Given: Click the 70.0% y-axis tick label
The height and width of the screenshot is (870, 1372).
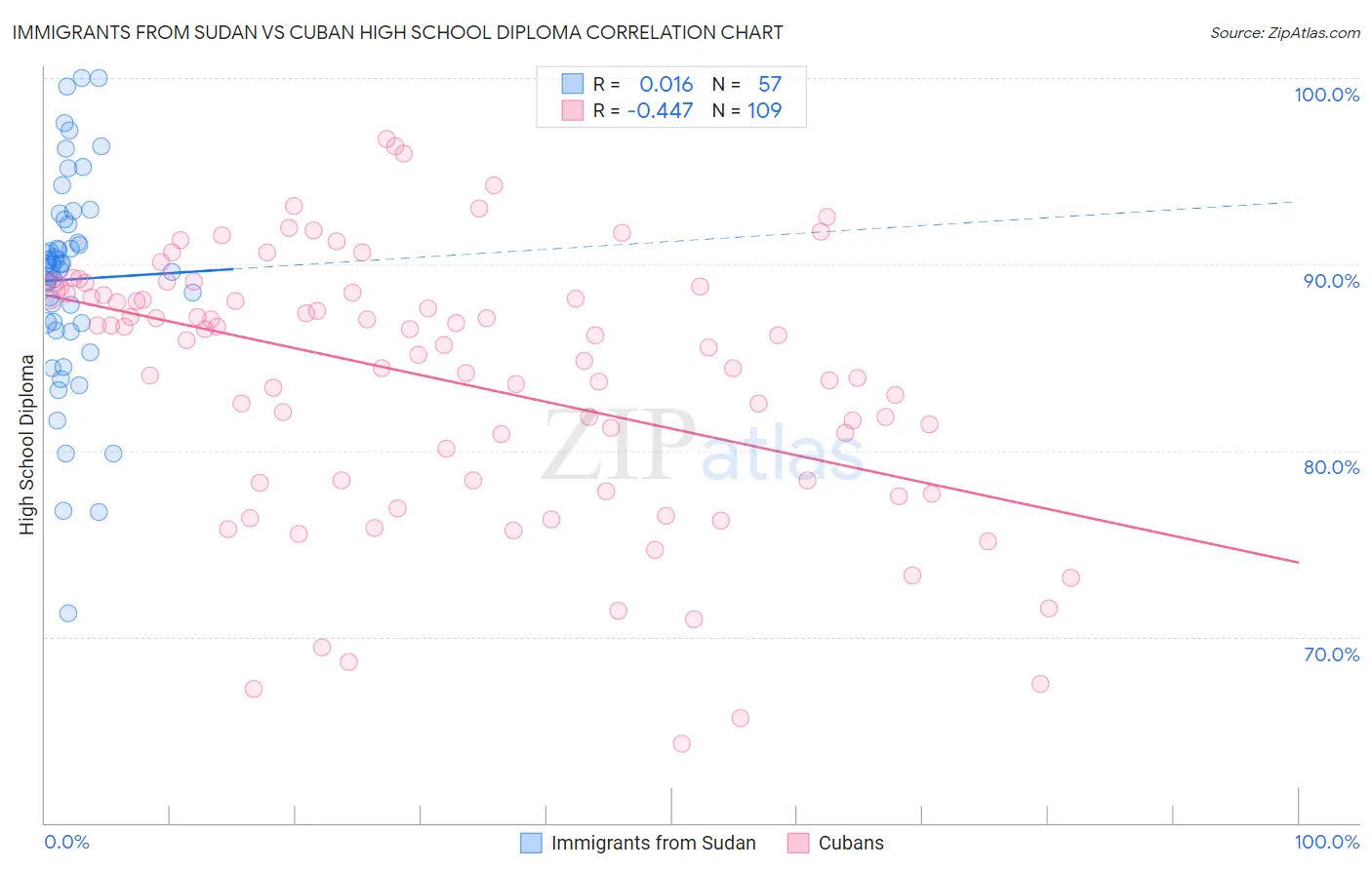Looking at the screenshot, I should [1331, 654].
